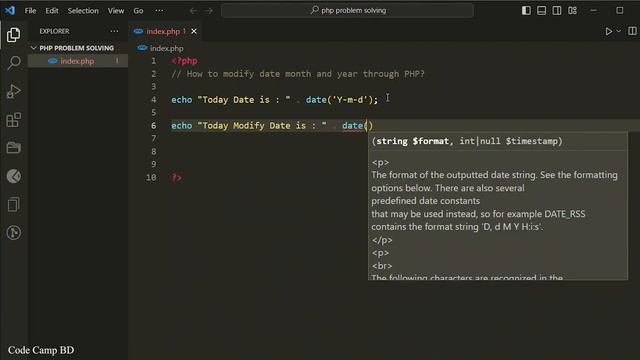The height and width of the screenshot is (360, 640).
Task: Click the closing ?> tag on line 10
Action: [177, 177]
